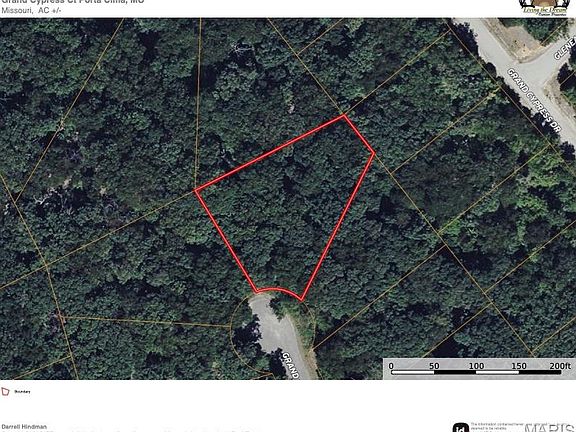This screenshot has width=576, height=432.
Task: Click the disclaimer text beside id logo
Action: click(496, 427)
